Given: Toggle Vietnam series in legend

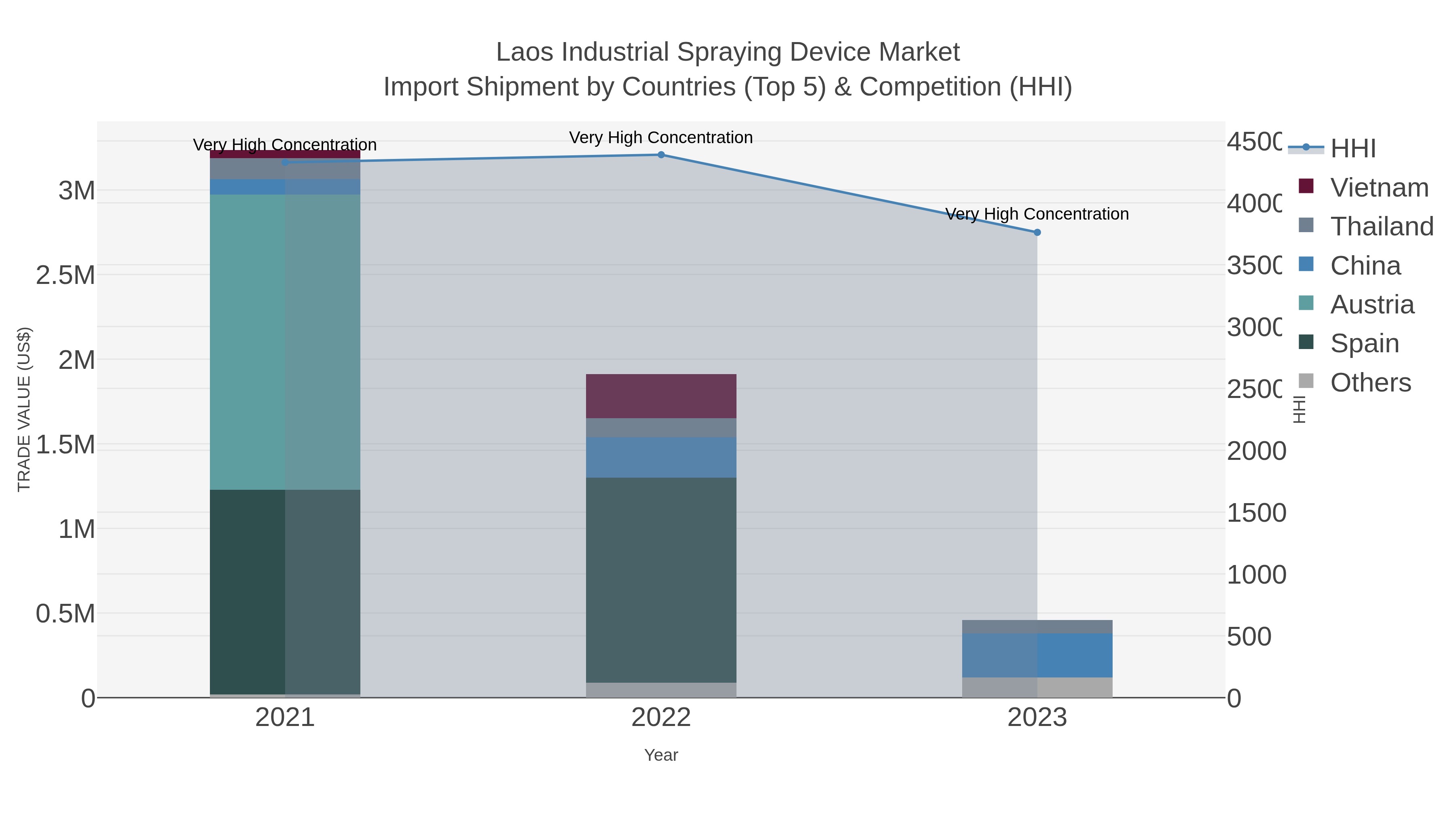Looking at the screenshot, I should coord(1364,187).
